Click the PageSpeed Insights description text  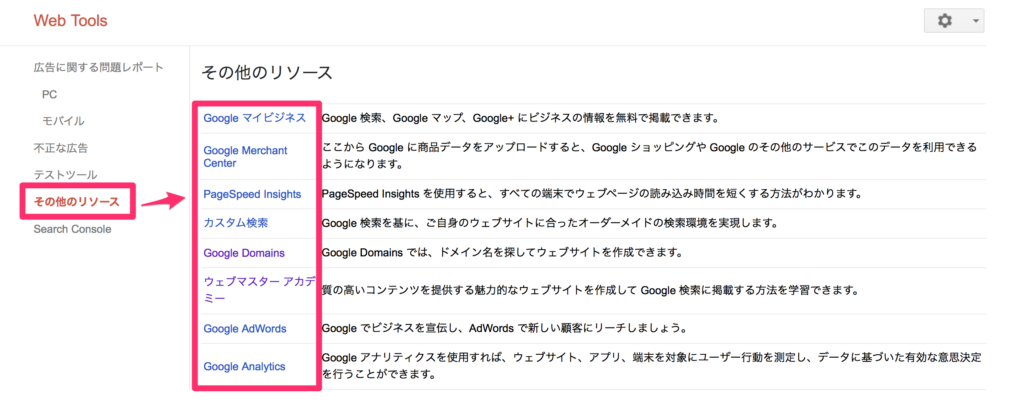(593, 194)
